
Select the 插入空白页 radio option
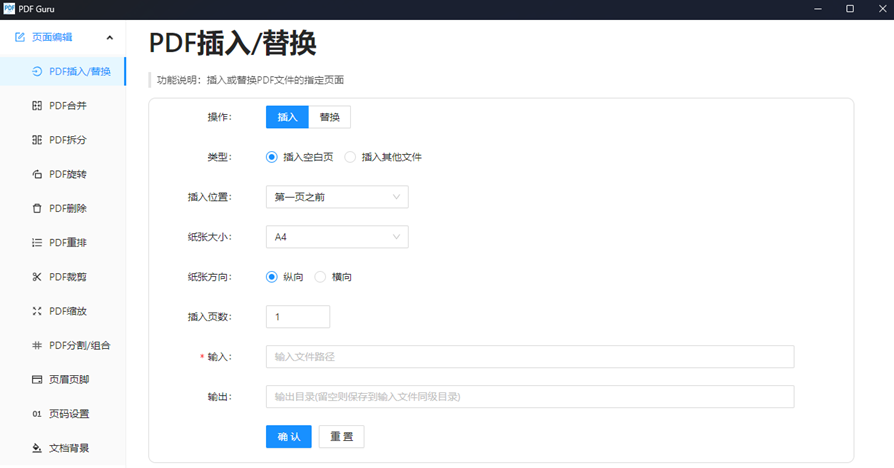pos(272,157)
